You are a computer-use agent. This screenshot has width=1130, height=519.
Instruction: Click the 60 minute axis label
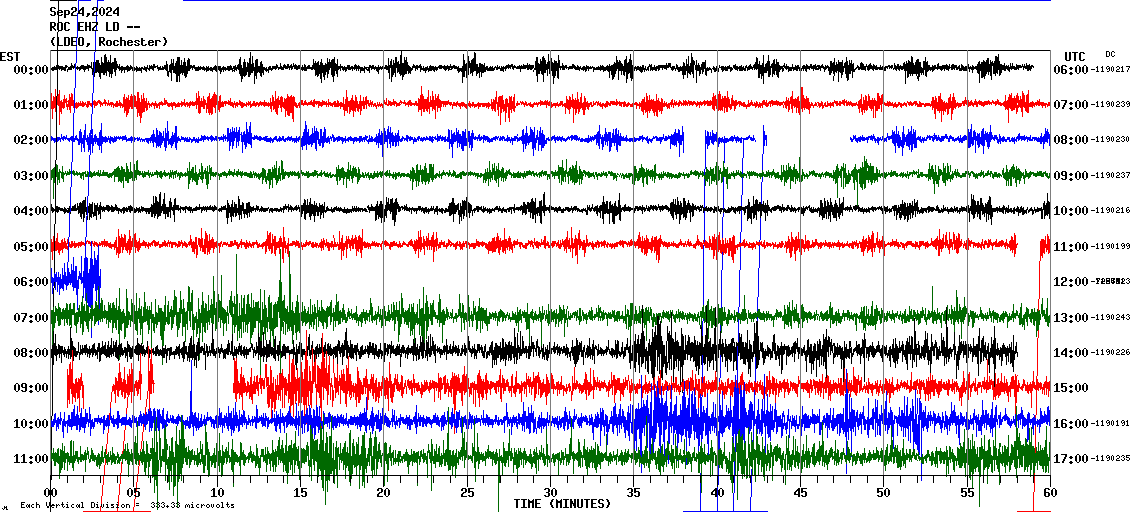1049,493
